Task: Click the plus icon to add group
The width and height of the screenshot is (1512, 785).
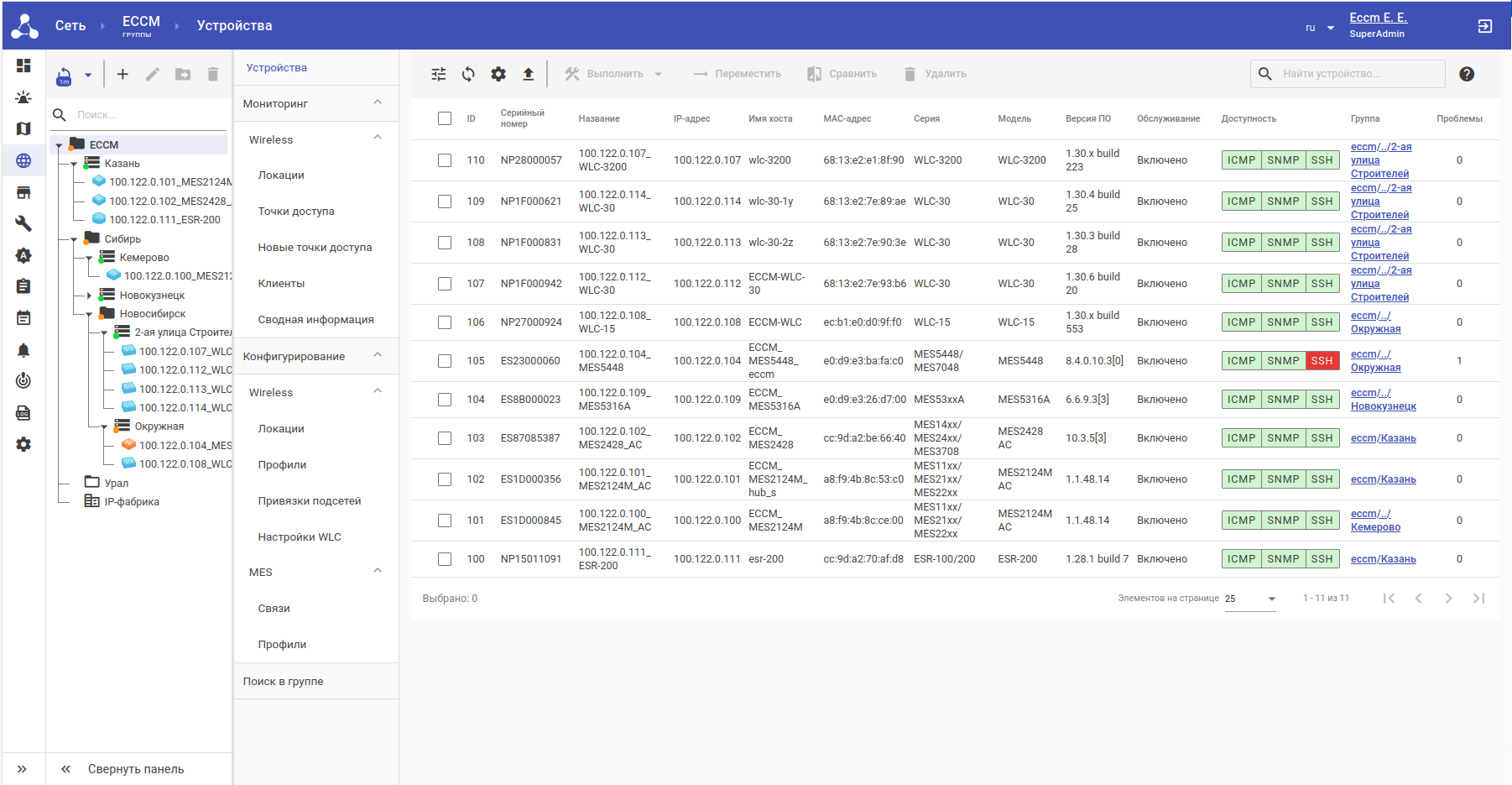Action: click(x=123, y=74)
